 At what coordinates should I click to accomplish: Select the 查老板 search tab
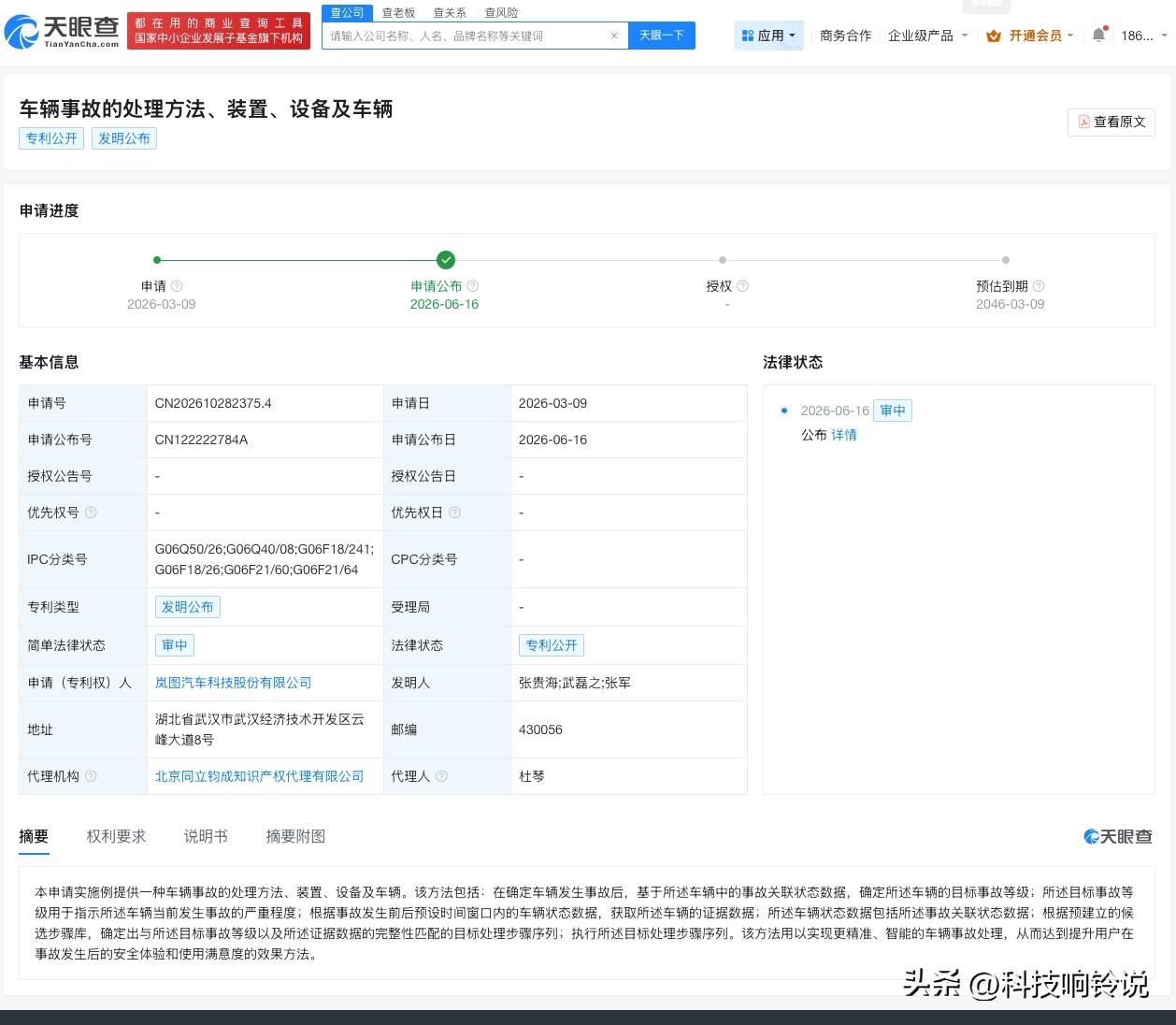click(x=398, y=13)
